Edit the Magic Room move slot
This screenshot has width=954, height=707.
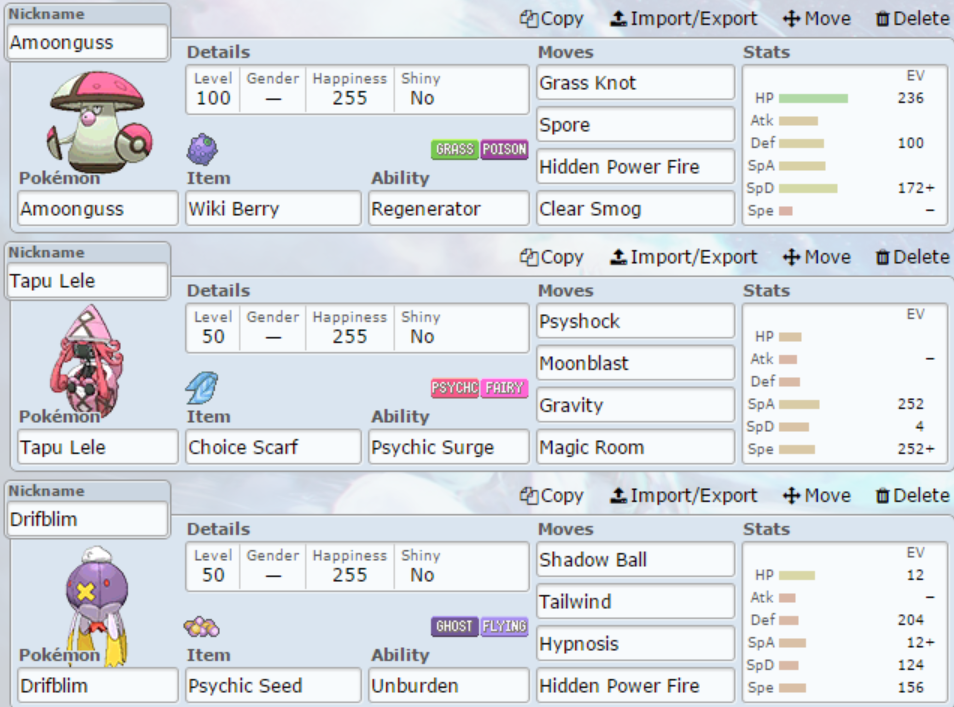636,447
